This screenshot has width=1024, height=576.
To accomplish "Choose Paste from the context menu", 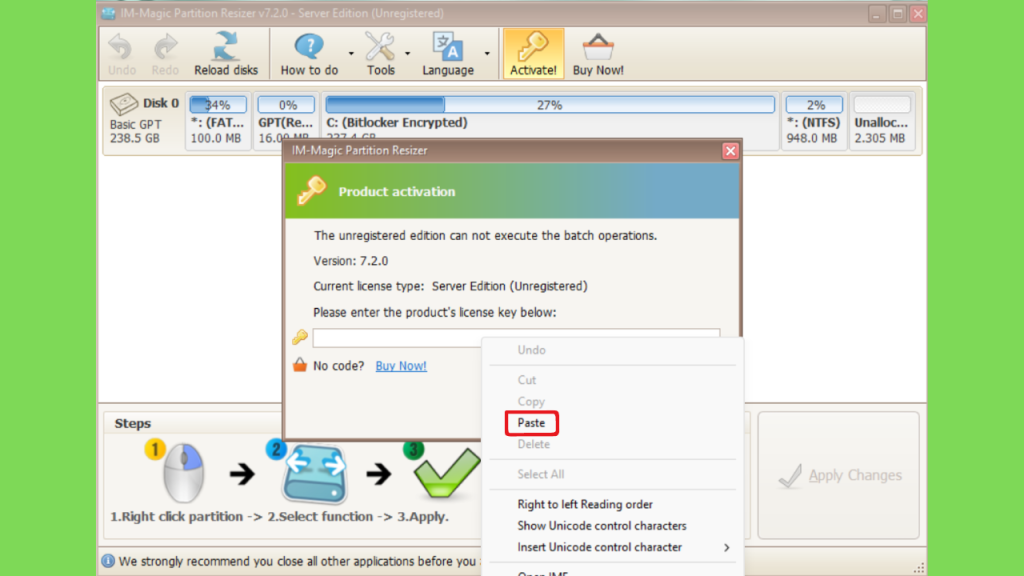I will (x=531, y=423).
